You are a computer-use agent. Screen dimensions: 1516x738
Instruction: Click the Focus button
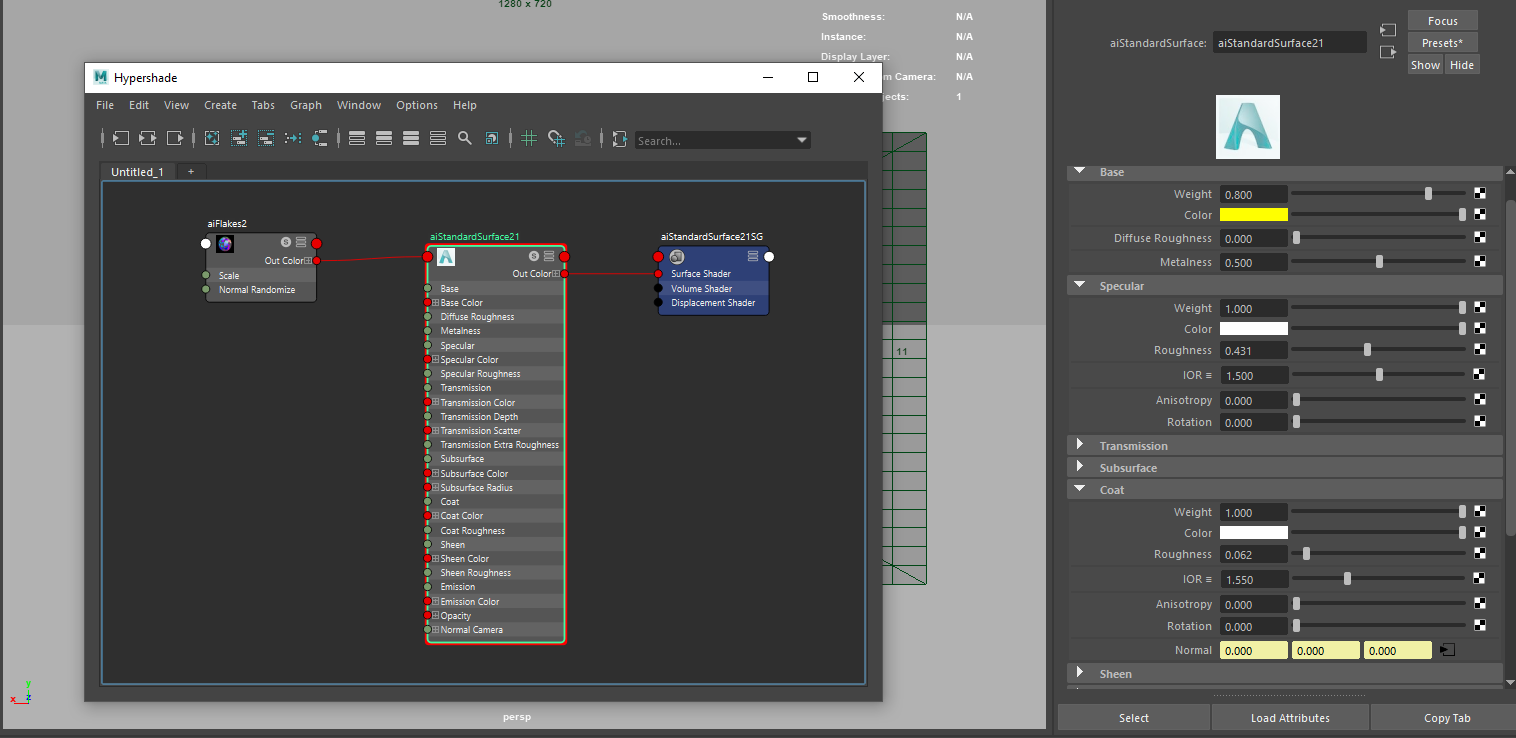point(1442,21)
